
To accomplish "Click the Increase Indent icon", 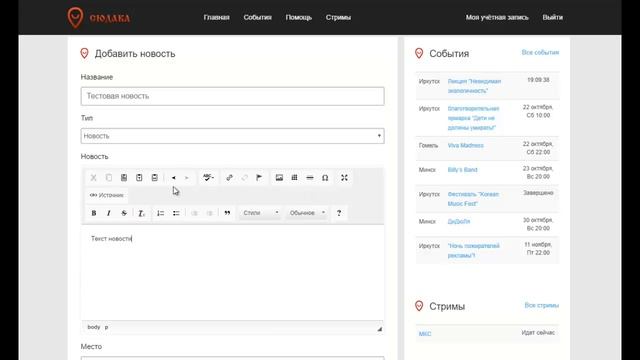I will [210, 213].
